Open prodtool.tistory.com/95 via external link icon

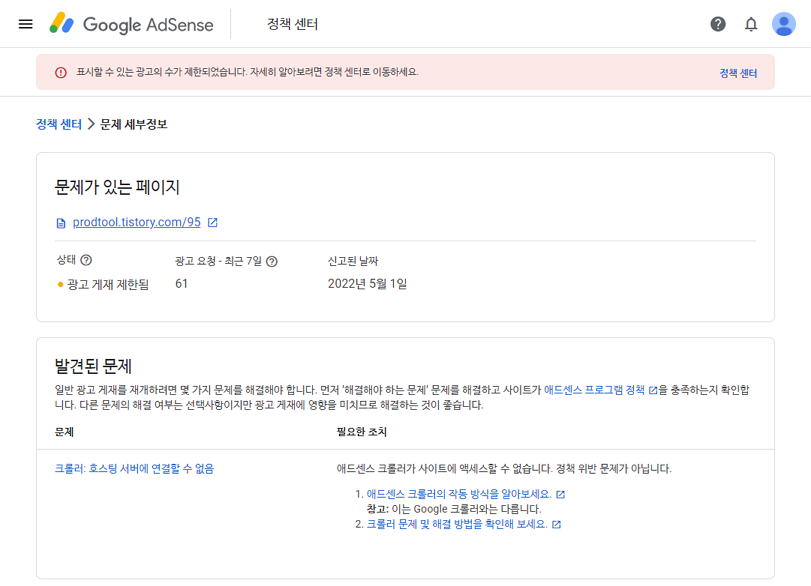(211, 222)
